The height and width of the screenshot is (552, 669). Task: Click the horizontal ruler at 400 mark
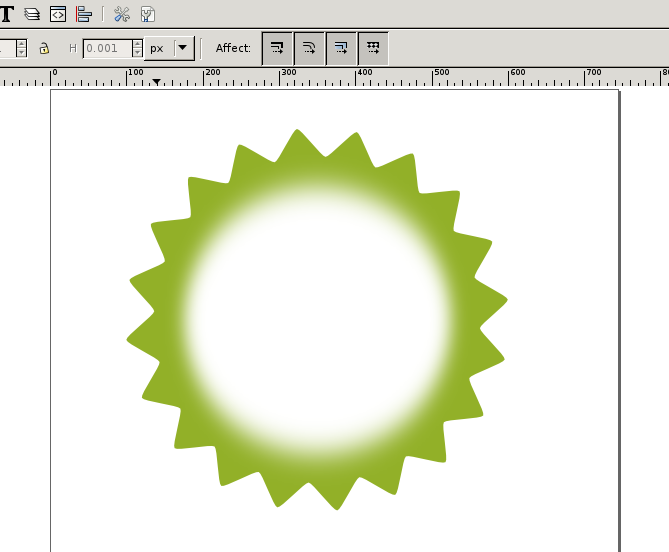pos(365,76)
